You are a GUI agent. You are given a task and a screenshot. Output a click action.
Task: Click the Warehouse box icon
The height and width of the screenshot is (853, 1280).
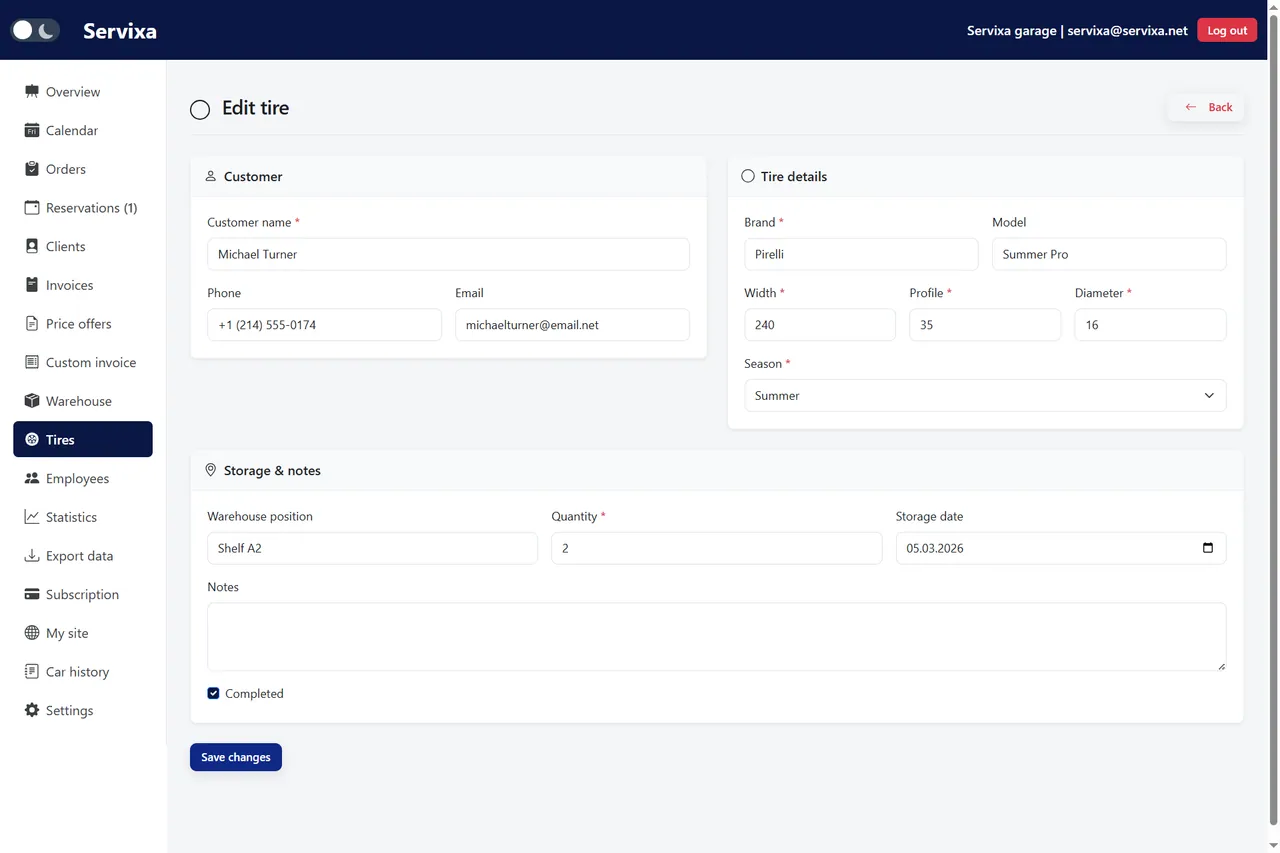32,401
